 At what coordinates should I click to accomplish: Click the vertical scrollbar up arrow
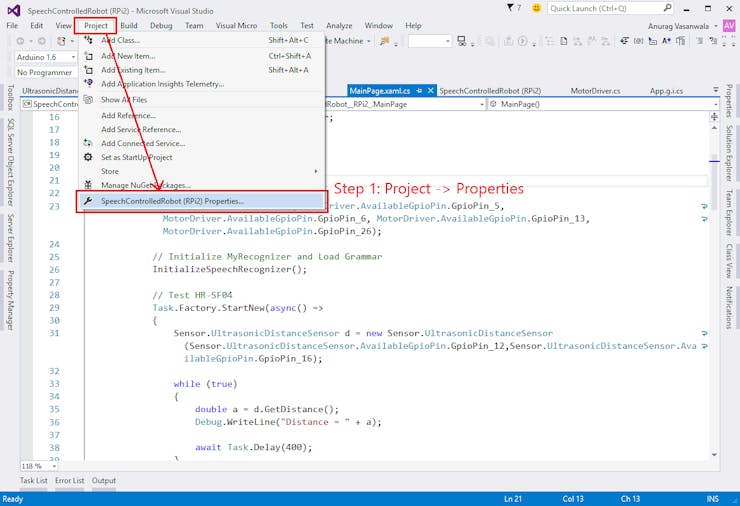pyautogui.click(x=714, y=127)
